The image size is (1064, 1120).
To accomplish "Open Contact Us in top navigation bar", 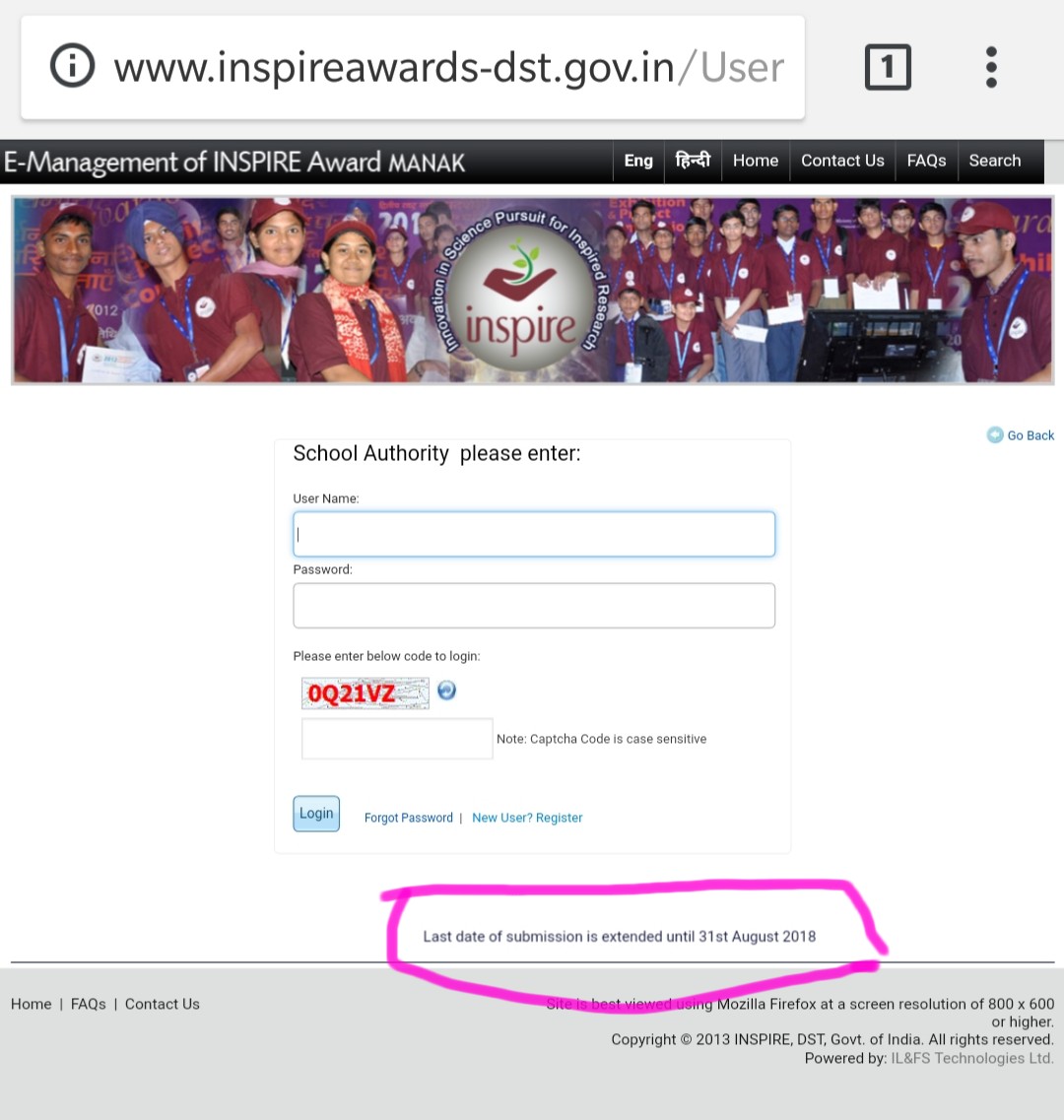I will tap(842, 161).
